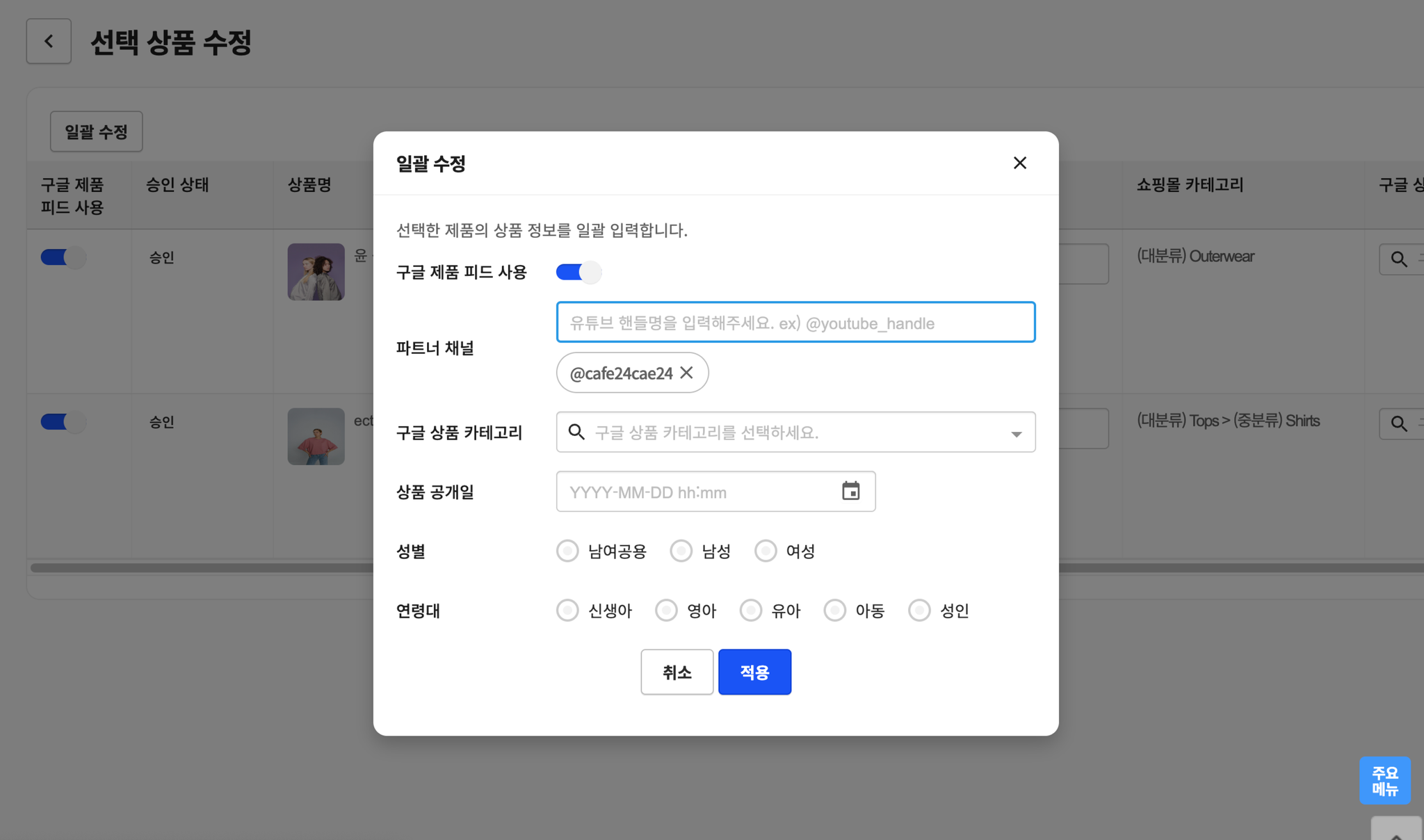
Task: Click the search icon in the Outerwear row
Action: pos(1399,259)
